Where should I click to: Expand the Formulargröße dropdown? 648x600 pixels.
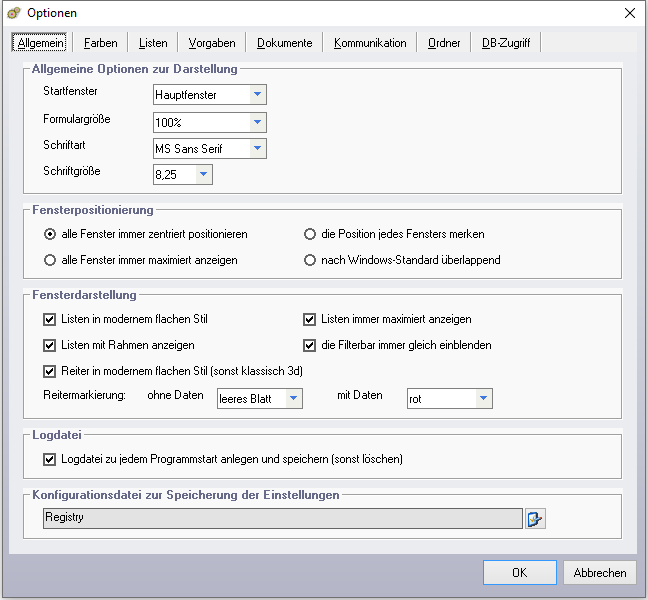pyautogui.click(x=257, y=122)
